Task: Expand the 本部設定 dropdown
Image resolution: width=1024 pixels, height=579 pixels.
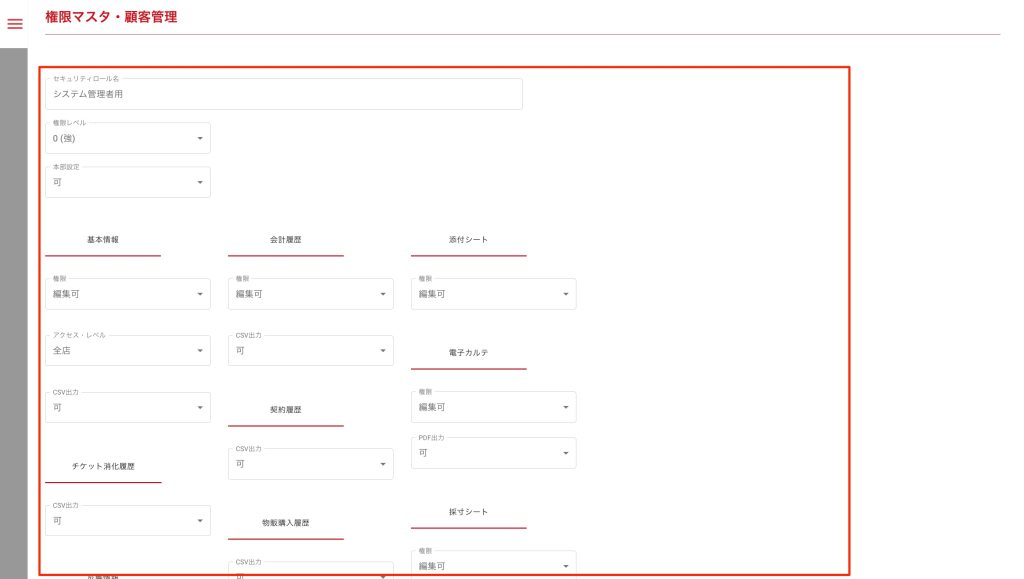Action: click(x=127, y=182)
